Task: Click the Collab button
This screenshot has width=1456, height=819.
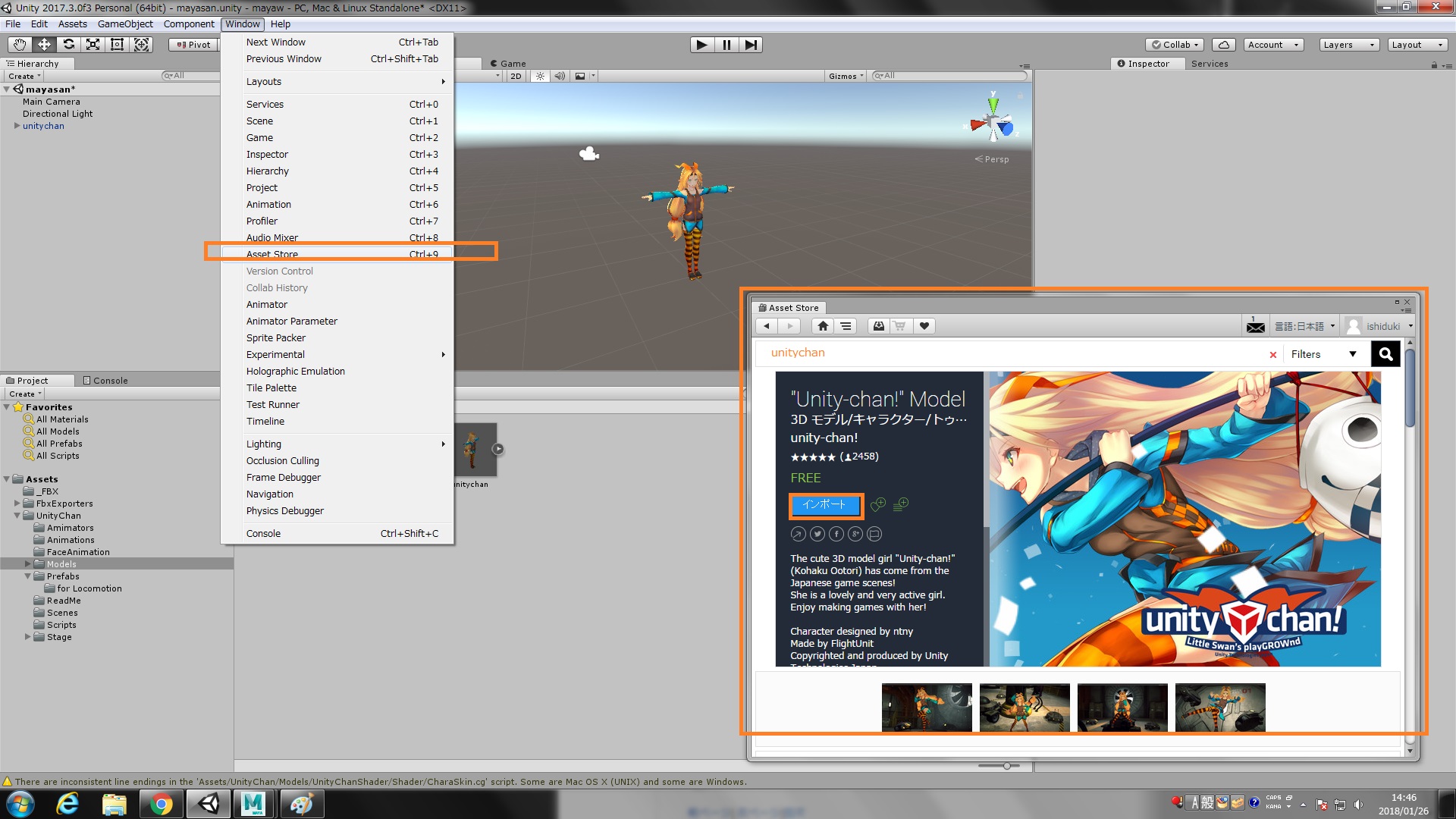Action: (1175, 45)
